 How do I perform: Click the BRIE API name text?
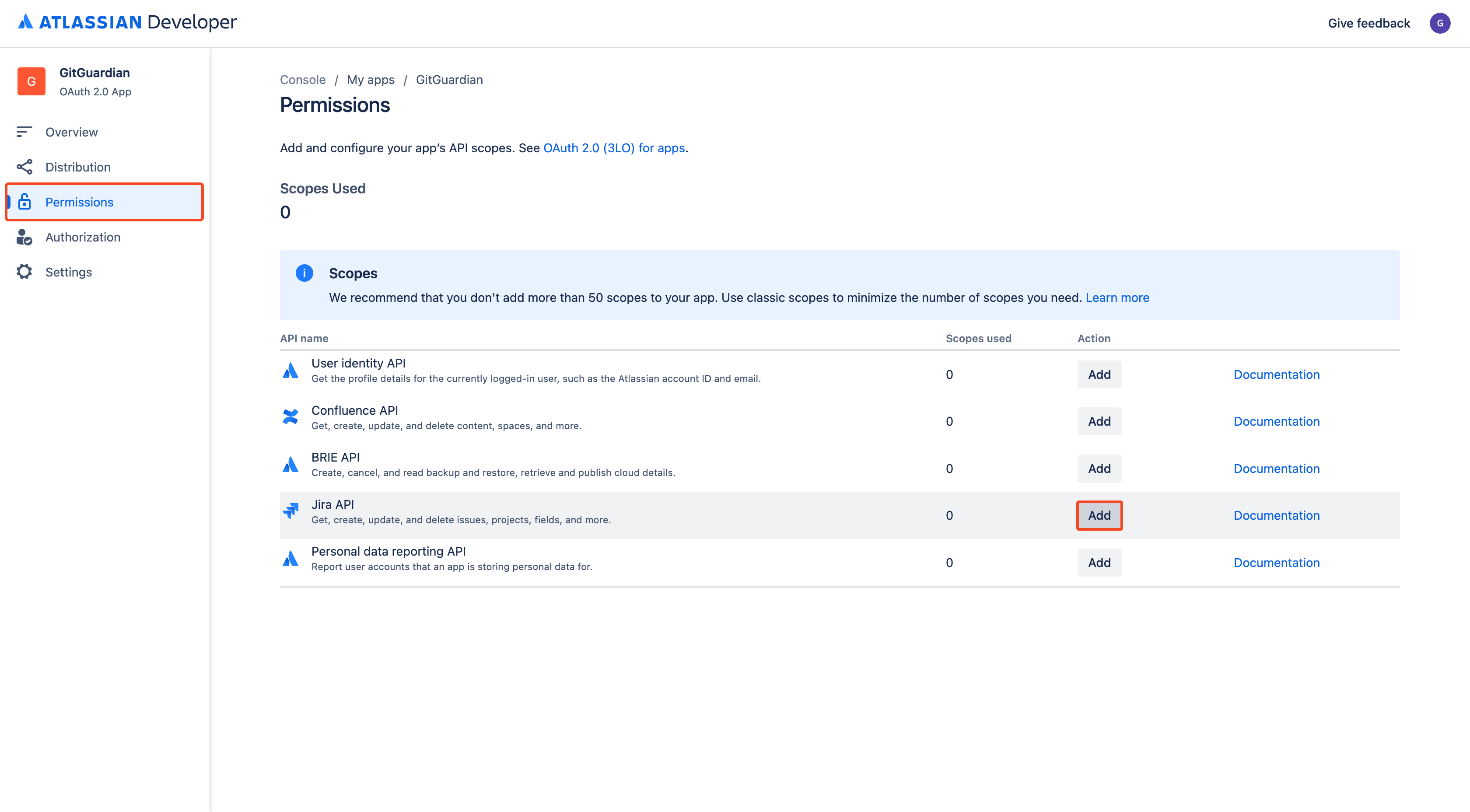click(x=336, y=457)
